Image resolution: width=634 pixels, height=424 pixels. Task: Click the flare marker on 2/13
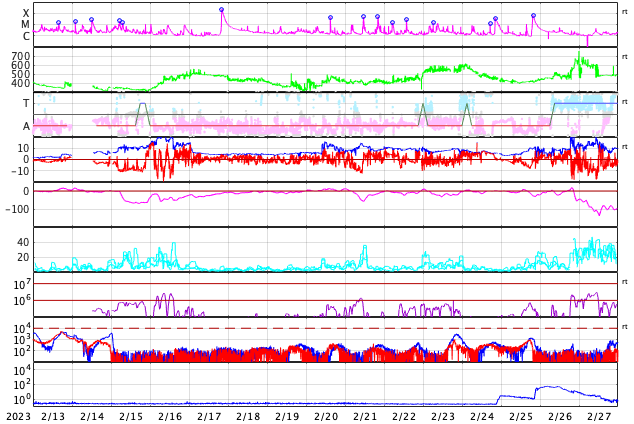(x=58, y=23)
